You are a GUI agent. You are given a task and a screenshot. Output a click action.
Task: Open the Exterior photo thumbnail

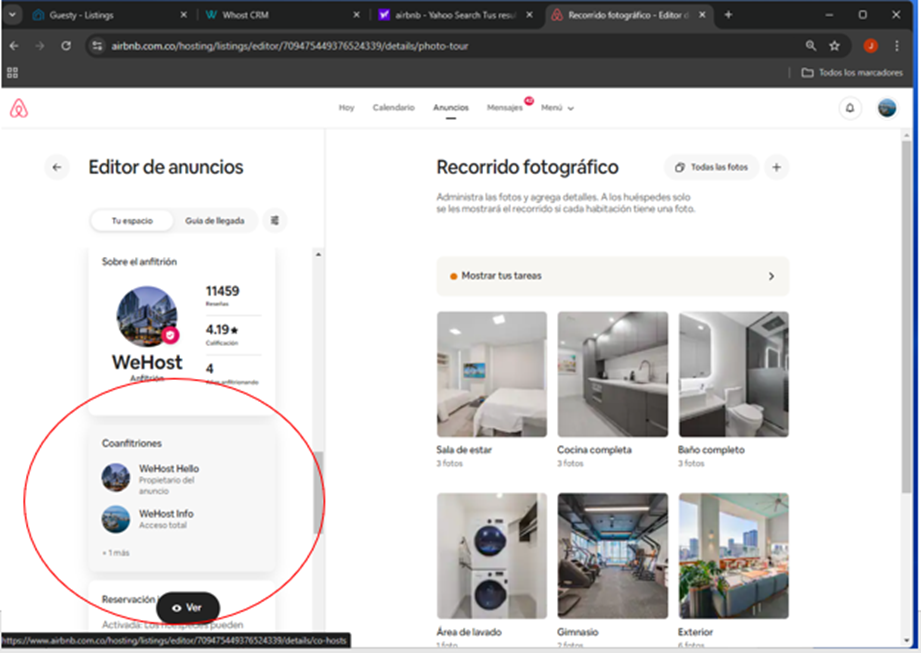tap(734, 556)
